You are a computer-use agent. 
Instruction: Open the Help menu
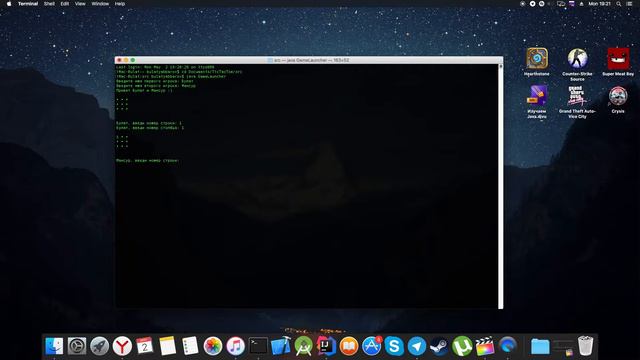pyautogui.click(x=120, y=4)
